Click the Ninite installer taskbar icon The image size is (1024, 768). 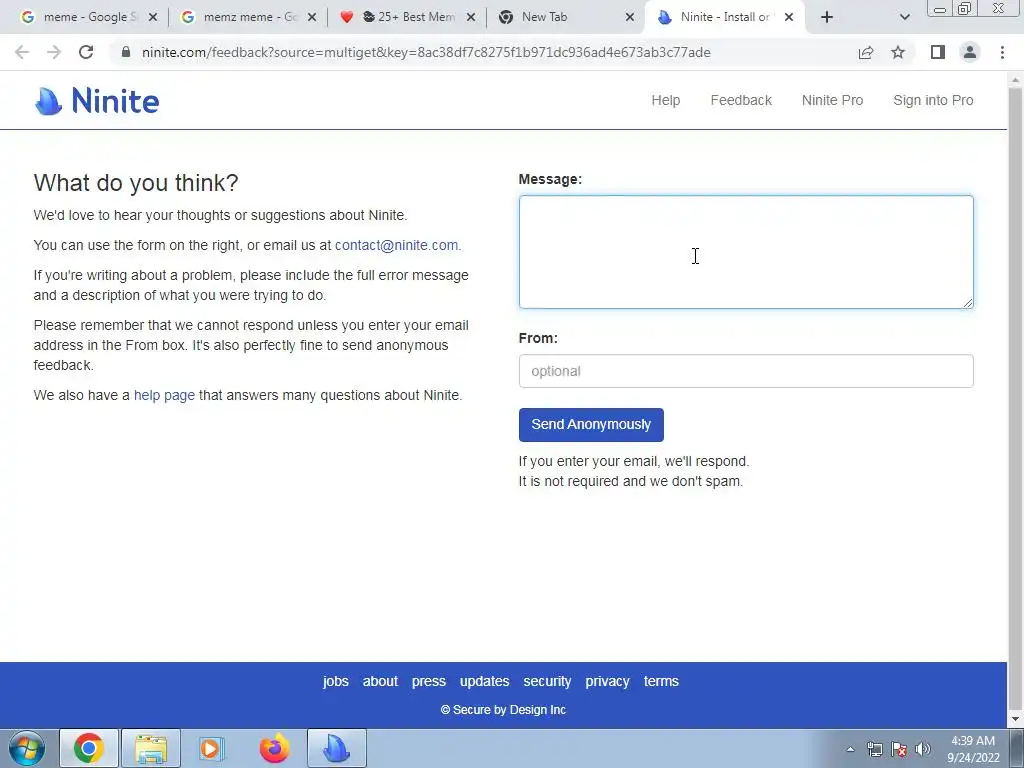click(x=337, y=748)
